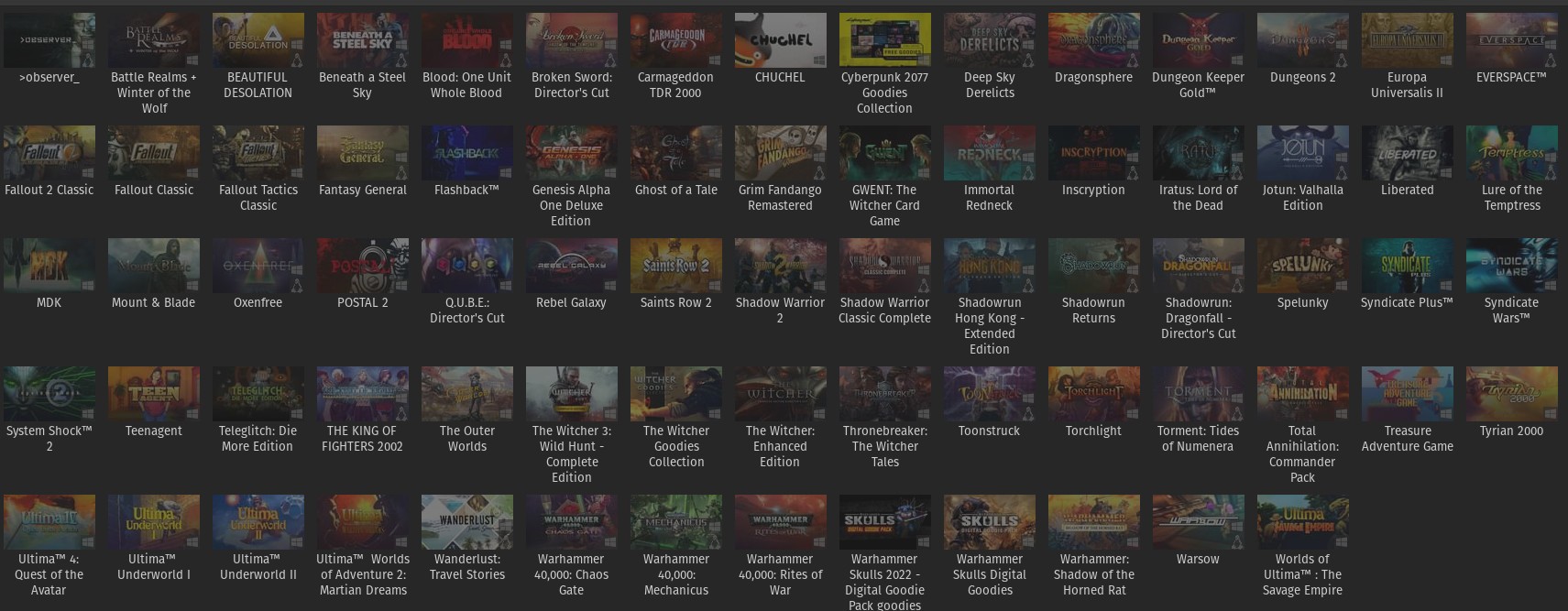
Task: Select the Battle Realms + Winter of the Wolf cover
Action: click(154, 40)
